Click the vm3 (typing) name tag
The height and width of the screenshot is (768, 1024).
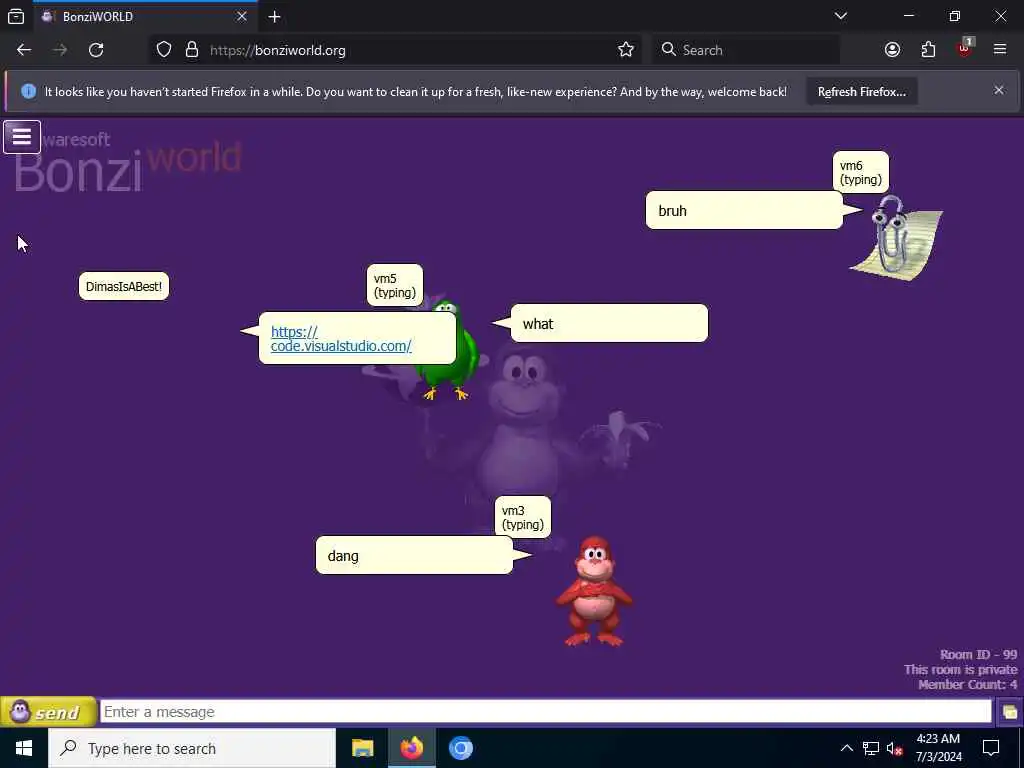click(522, 517)
